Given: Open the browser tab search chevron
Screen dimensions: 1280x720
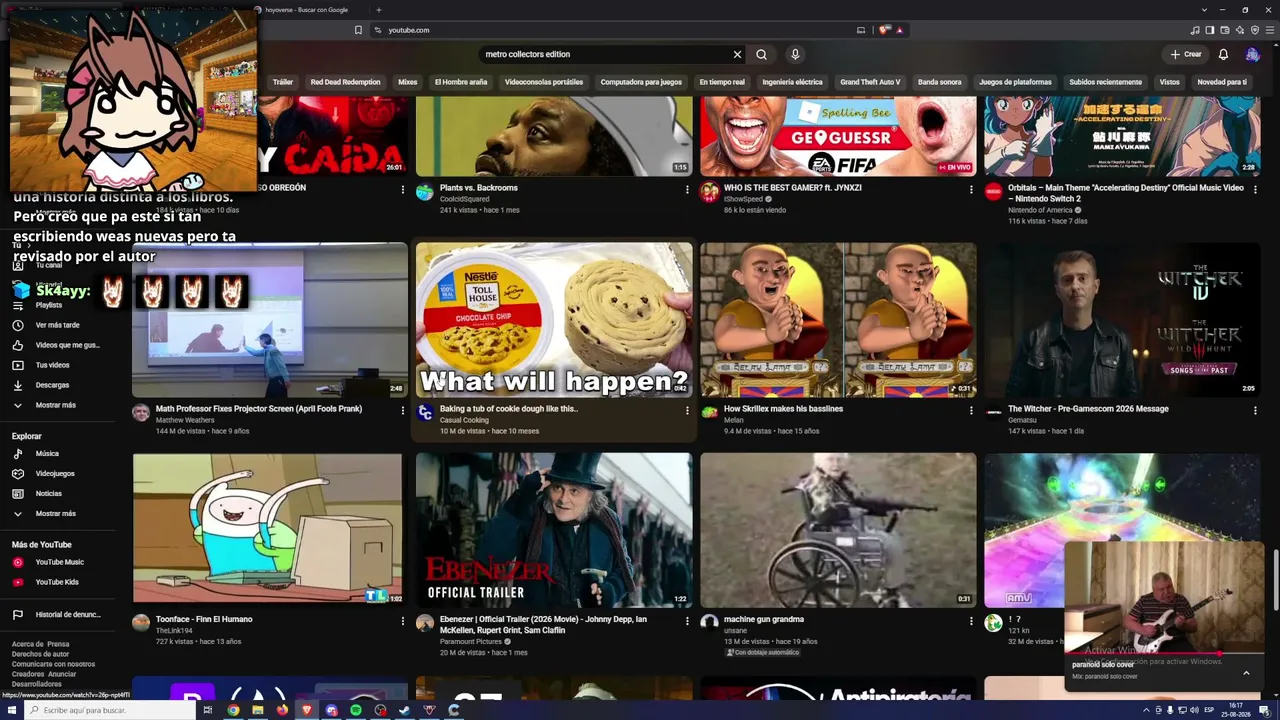Looking at the screenshot, I should pos(1205,10).
